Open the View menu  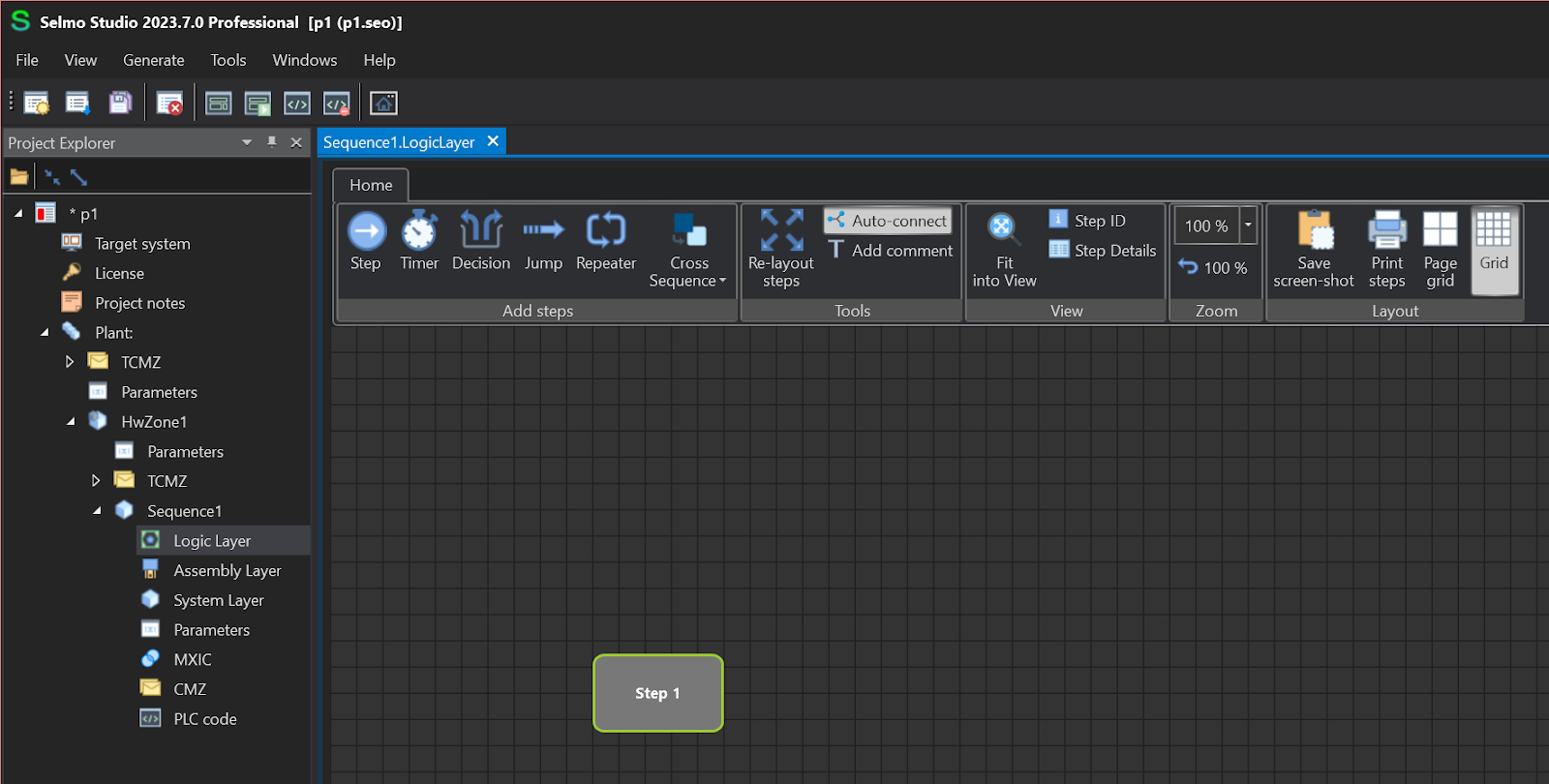(80, 60)
